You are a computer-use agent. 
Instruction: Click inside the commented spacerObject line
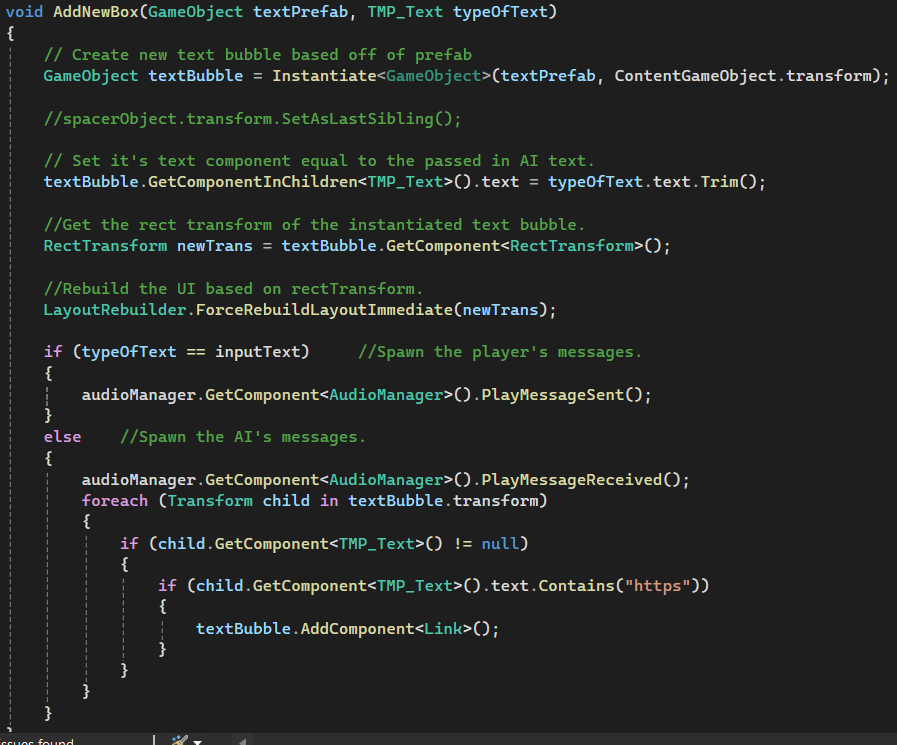click(x=252, y=118)
